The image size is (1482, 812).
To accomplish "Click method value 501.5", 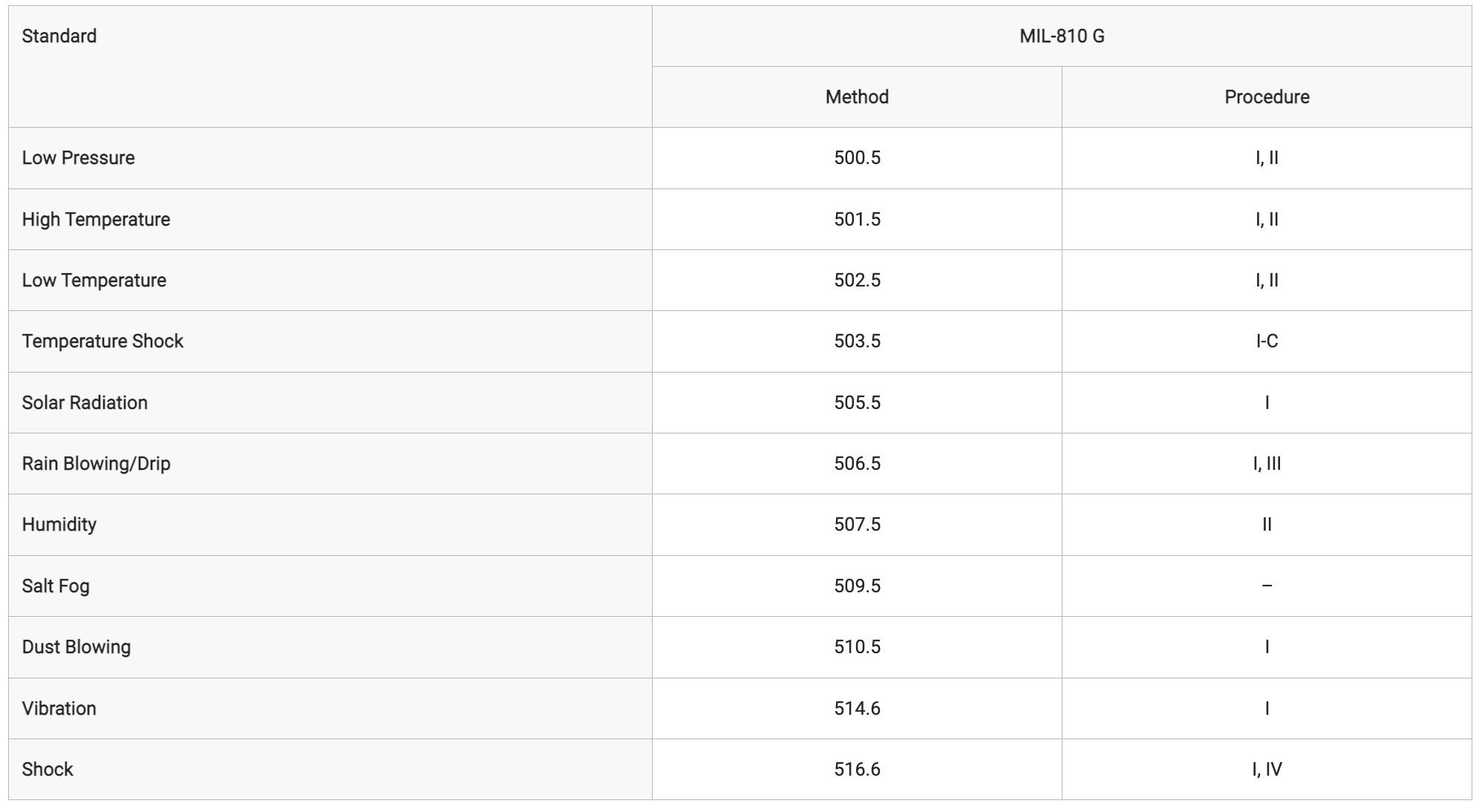I will 857,219.
